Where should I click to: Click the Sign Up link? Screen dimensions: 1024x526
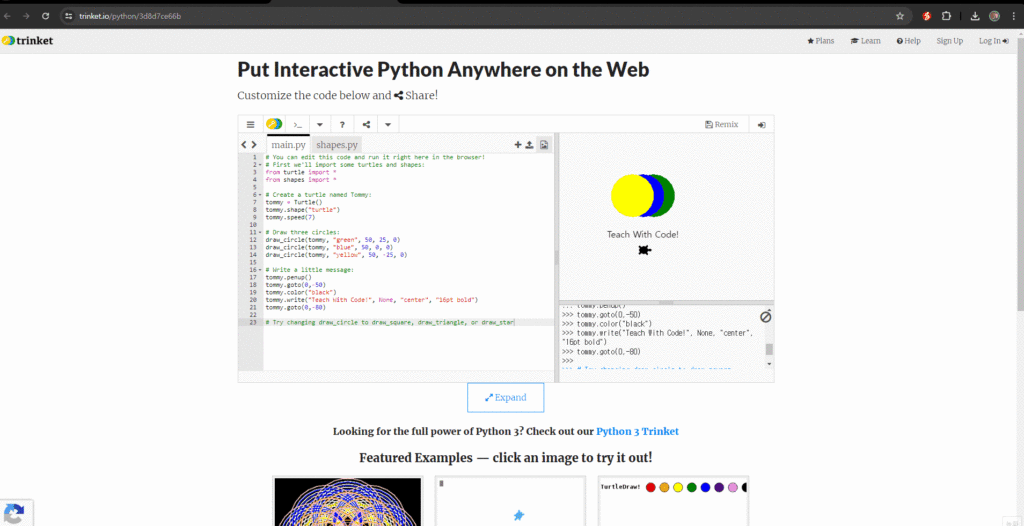[950, 41]
